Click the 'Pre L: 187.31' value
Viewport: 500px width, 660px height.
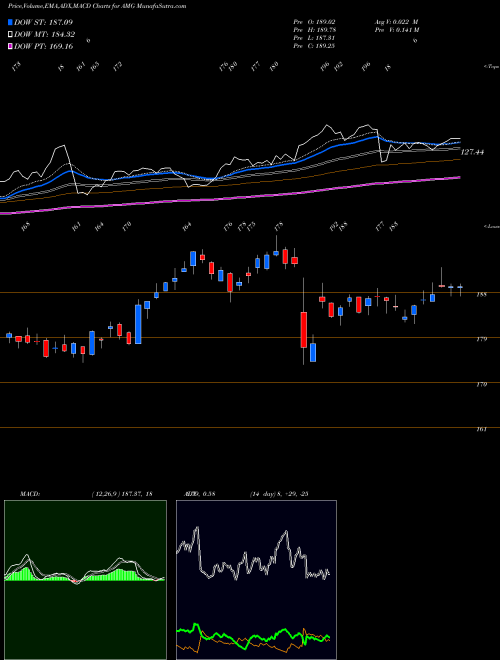point(314,38)
